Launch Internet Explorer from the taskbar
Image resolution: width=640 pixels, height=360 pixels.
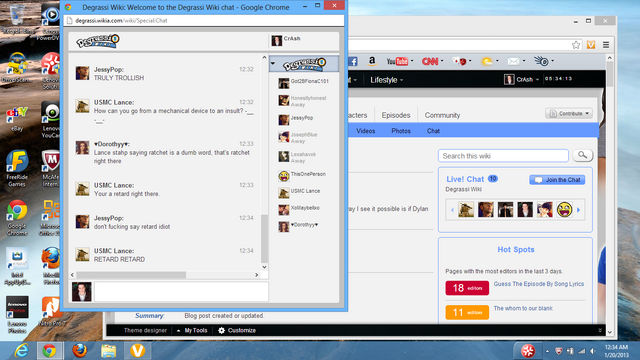21,351
